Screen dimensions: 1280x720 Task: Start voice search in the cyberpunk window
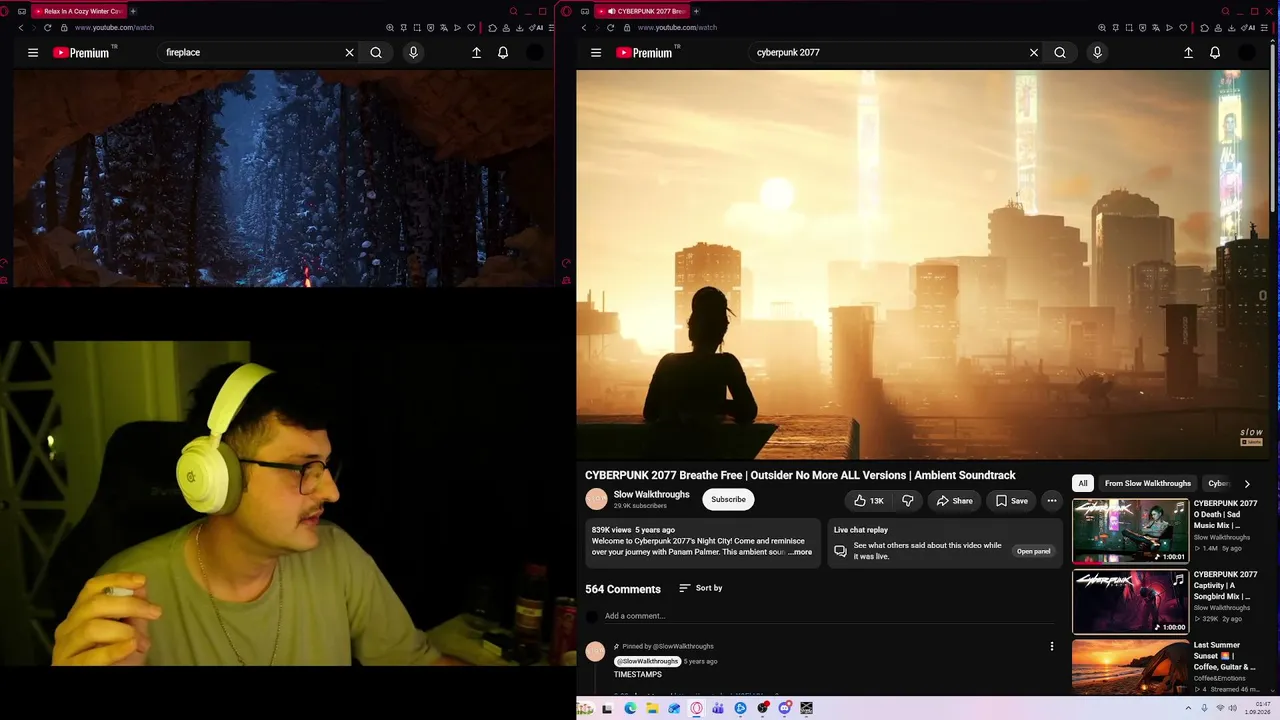[1097, 53]
